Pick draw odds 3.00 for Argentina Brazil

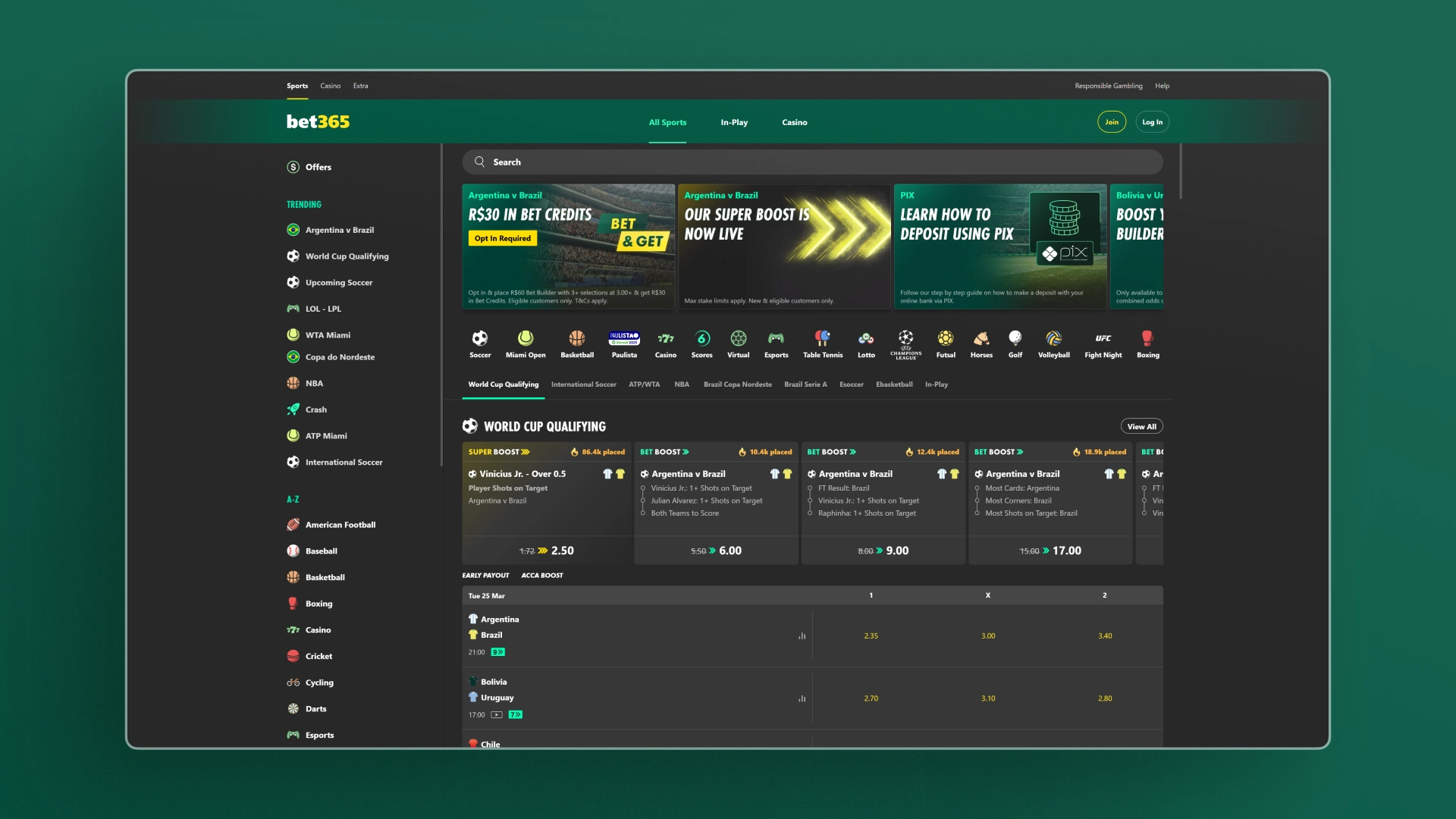pyautogui.click(x=988, y=636)
